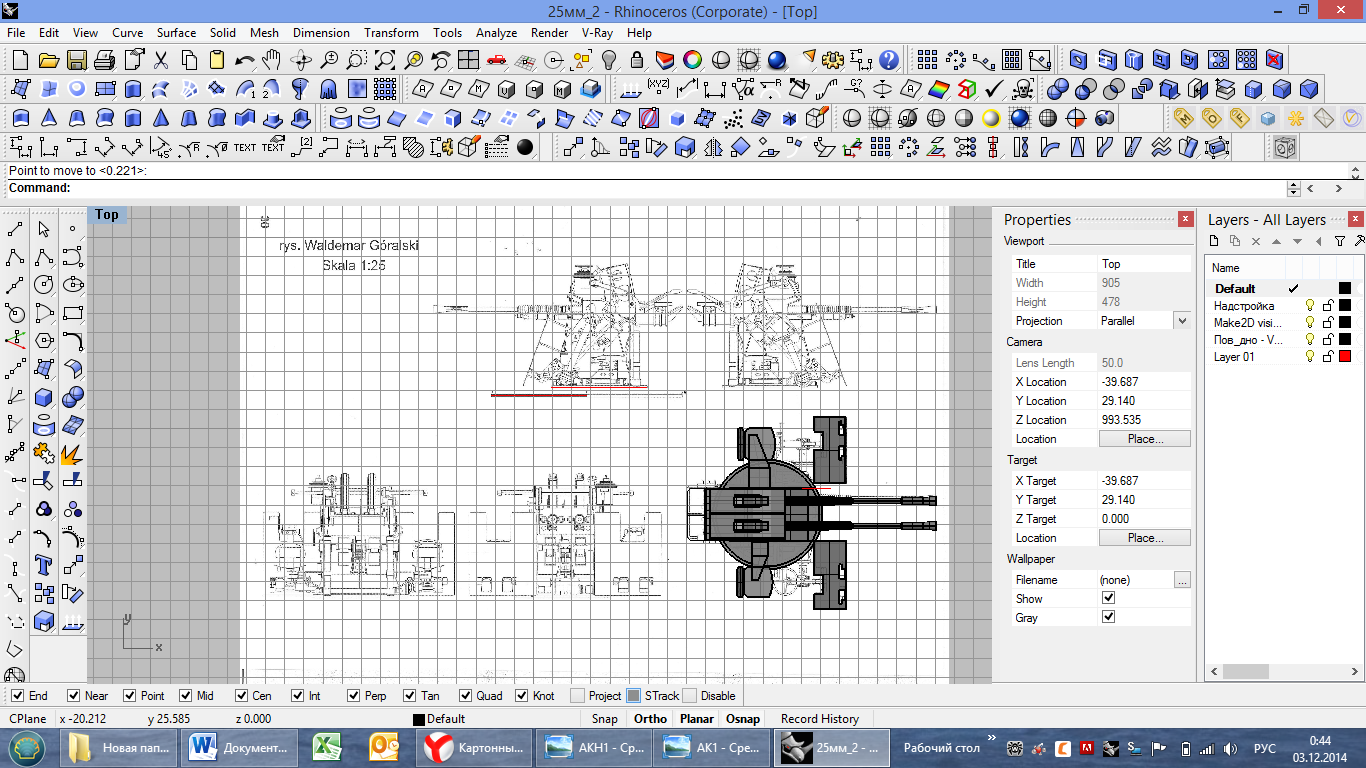The width and height of the screenshot is (1366, 768).
Task: Open the File menu
Action: click(16, 33)
